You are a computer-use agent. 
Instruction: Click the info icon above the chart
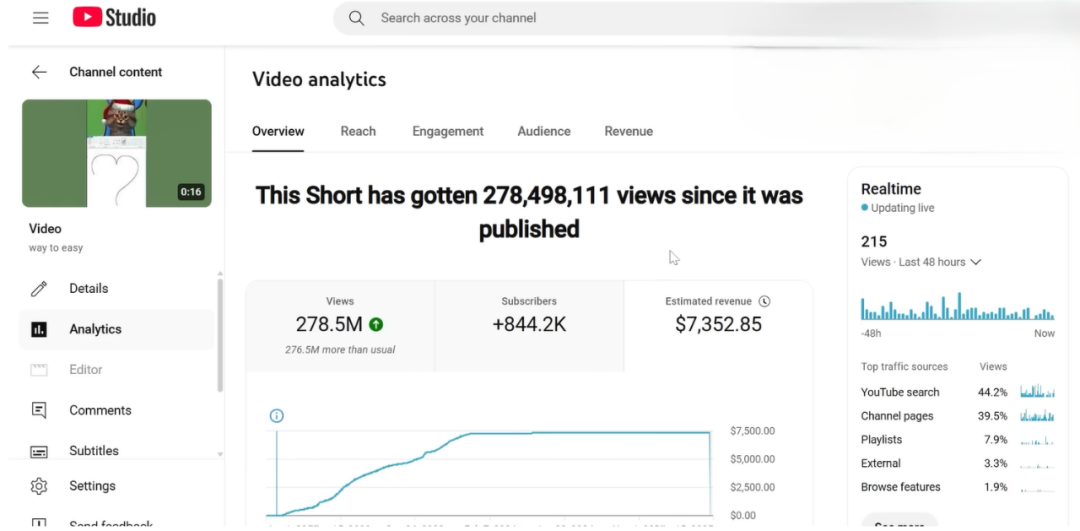pyautogui.click(x=277, y=416)
